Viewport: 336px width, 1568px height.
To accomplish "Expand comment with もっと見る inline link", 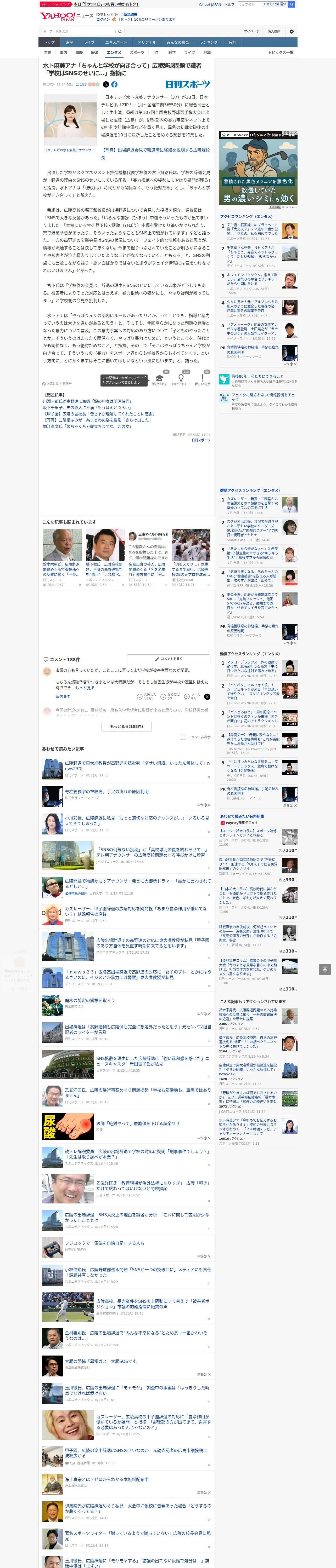I will click(x=85, y=688).
